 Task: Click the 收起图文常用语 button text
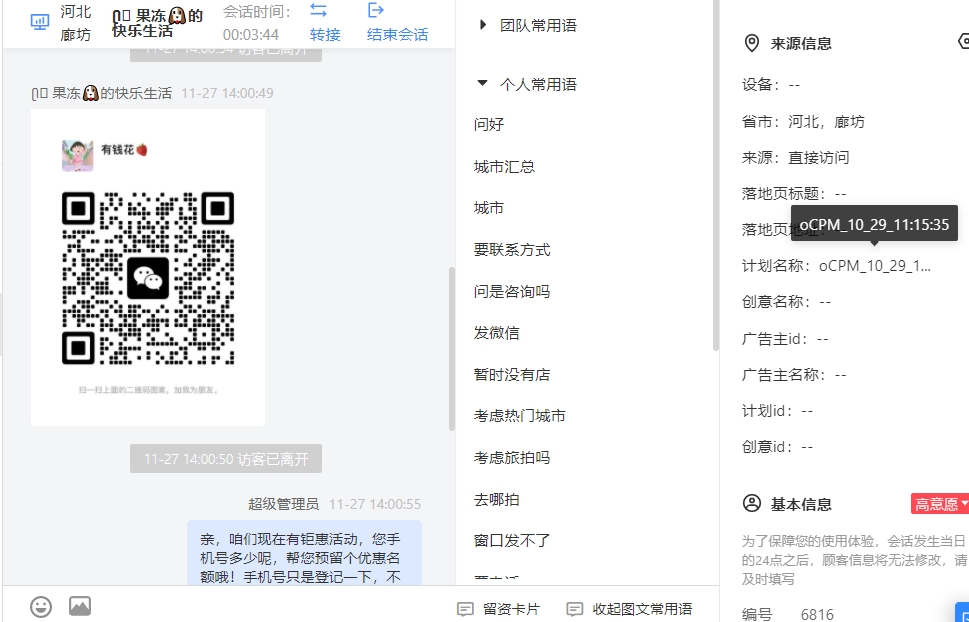[x=642, y=609]
